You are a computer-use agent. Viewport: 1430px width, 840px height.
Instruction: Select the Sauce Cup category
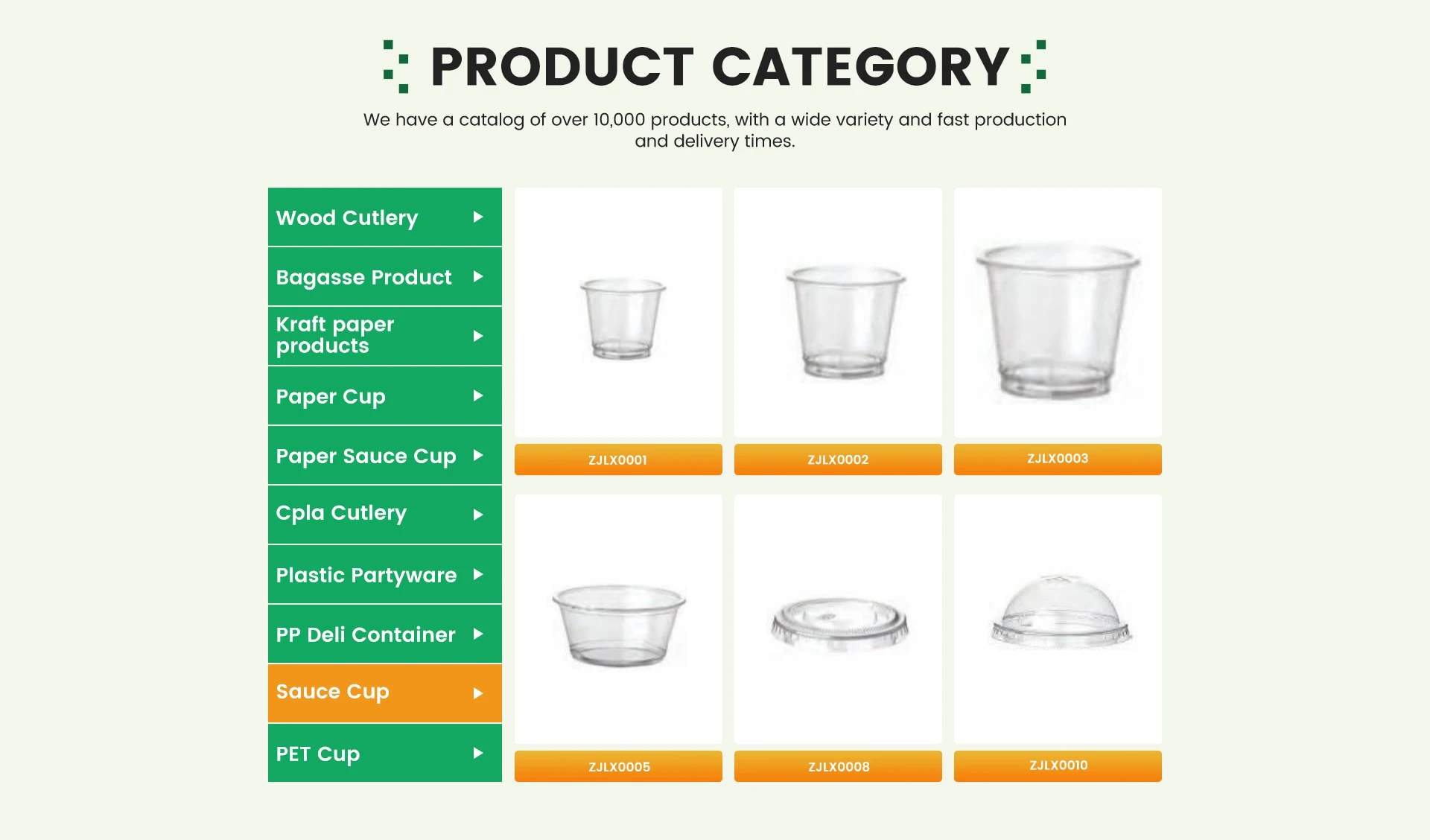coord(333,693)
